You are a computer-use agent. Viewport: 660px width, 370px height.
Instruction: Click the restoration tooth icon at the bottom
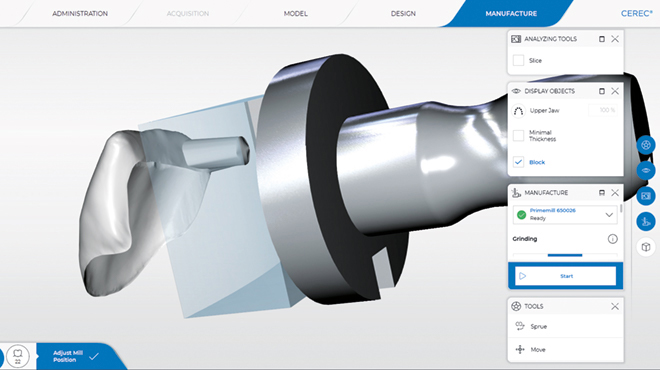click(18, 356)
